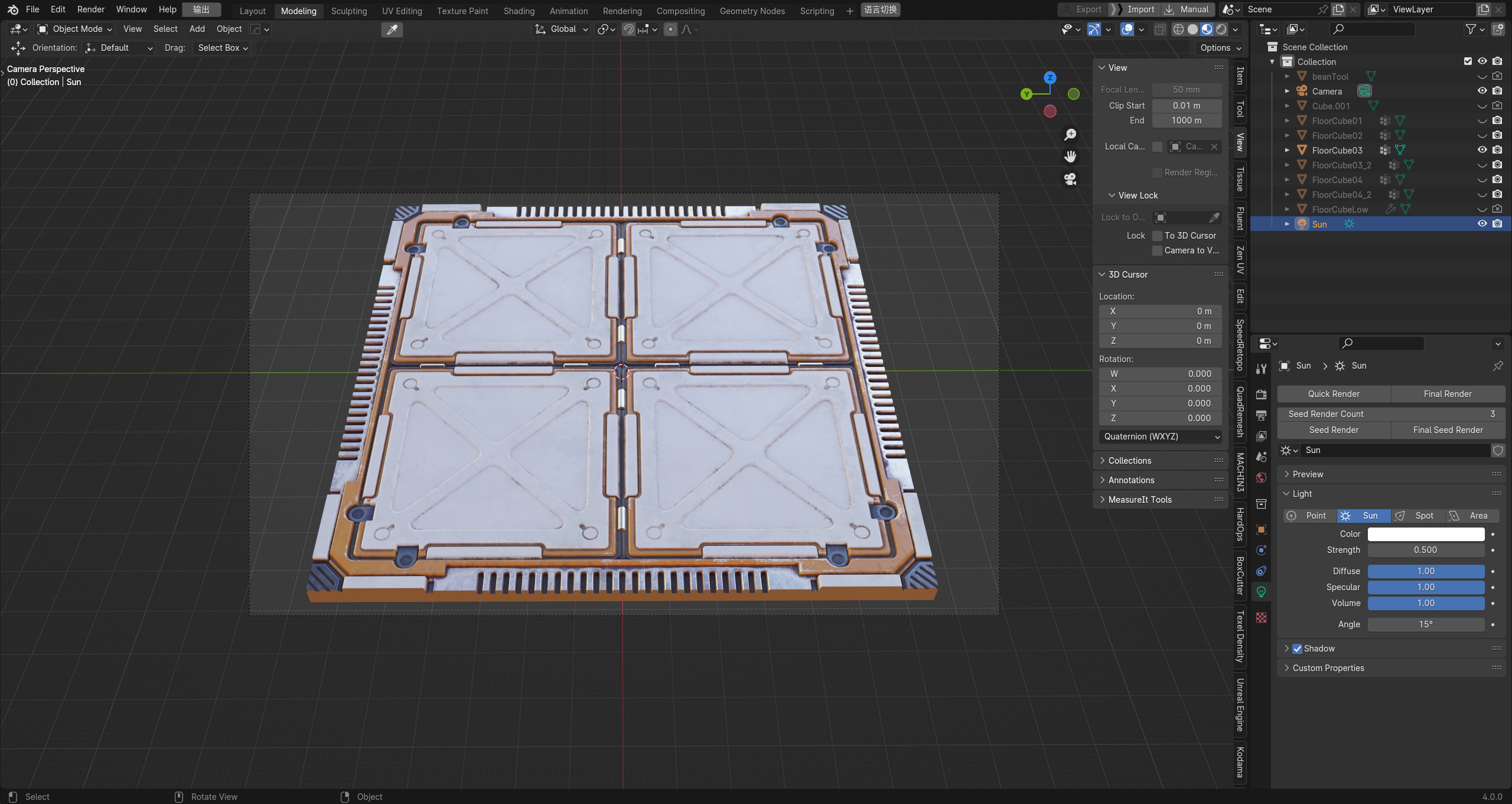Screen dimensions: 1512x804
Task: Toggle X-ray mode icon
Action: coord(1160,29)
